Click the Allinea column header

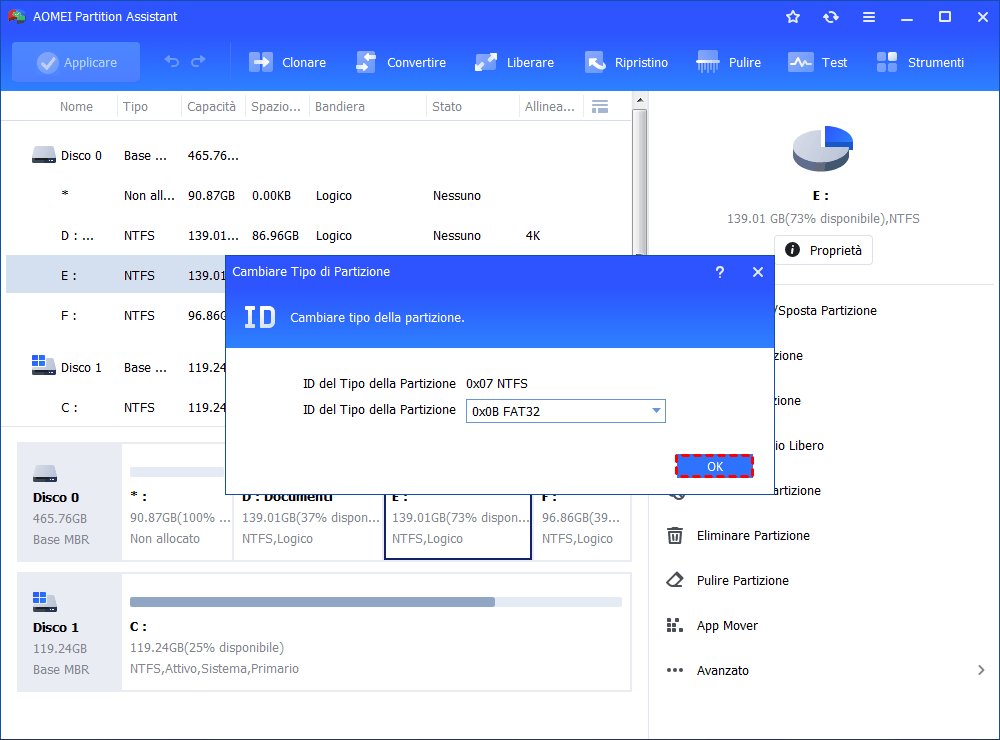(x=549, y=107)
